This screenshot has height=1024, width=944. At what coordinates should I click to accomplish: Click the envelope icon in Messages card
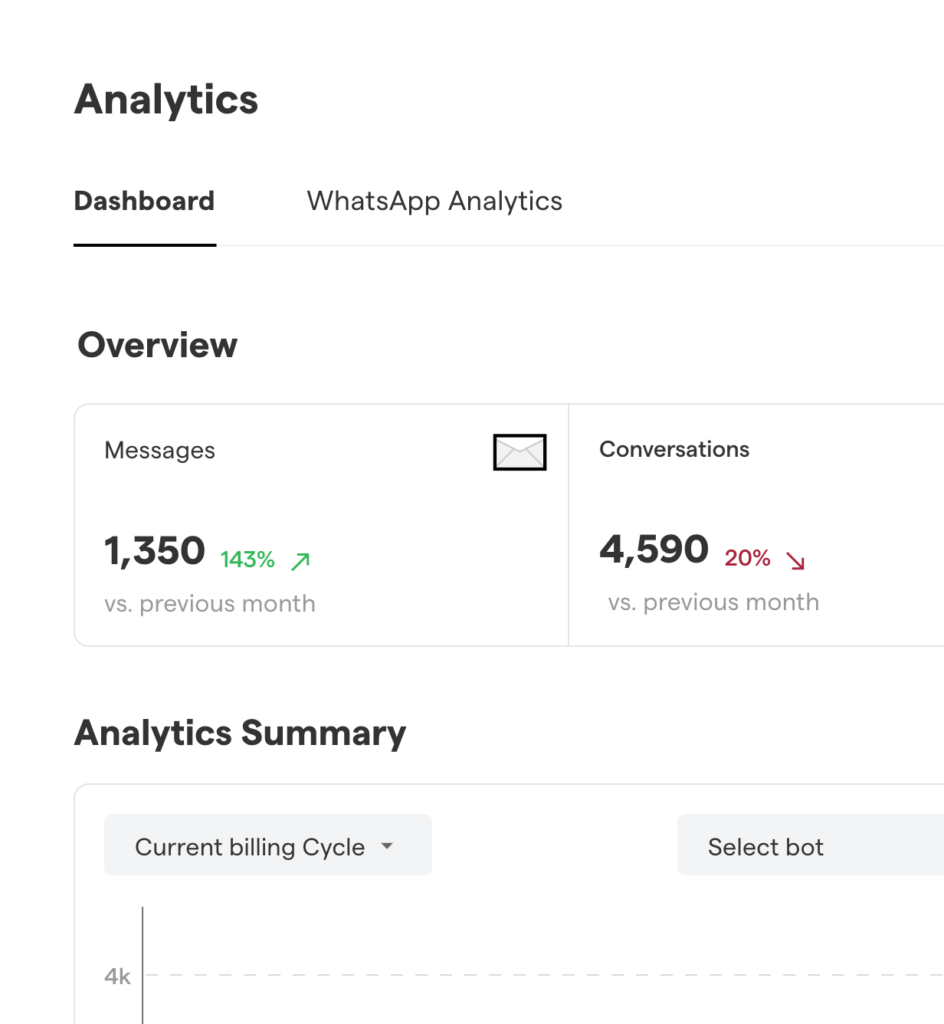pyautogui.click(x=520, y=453)
